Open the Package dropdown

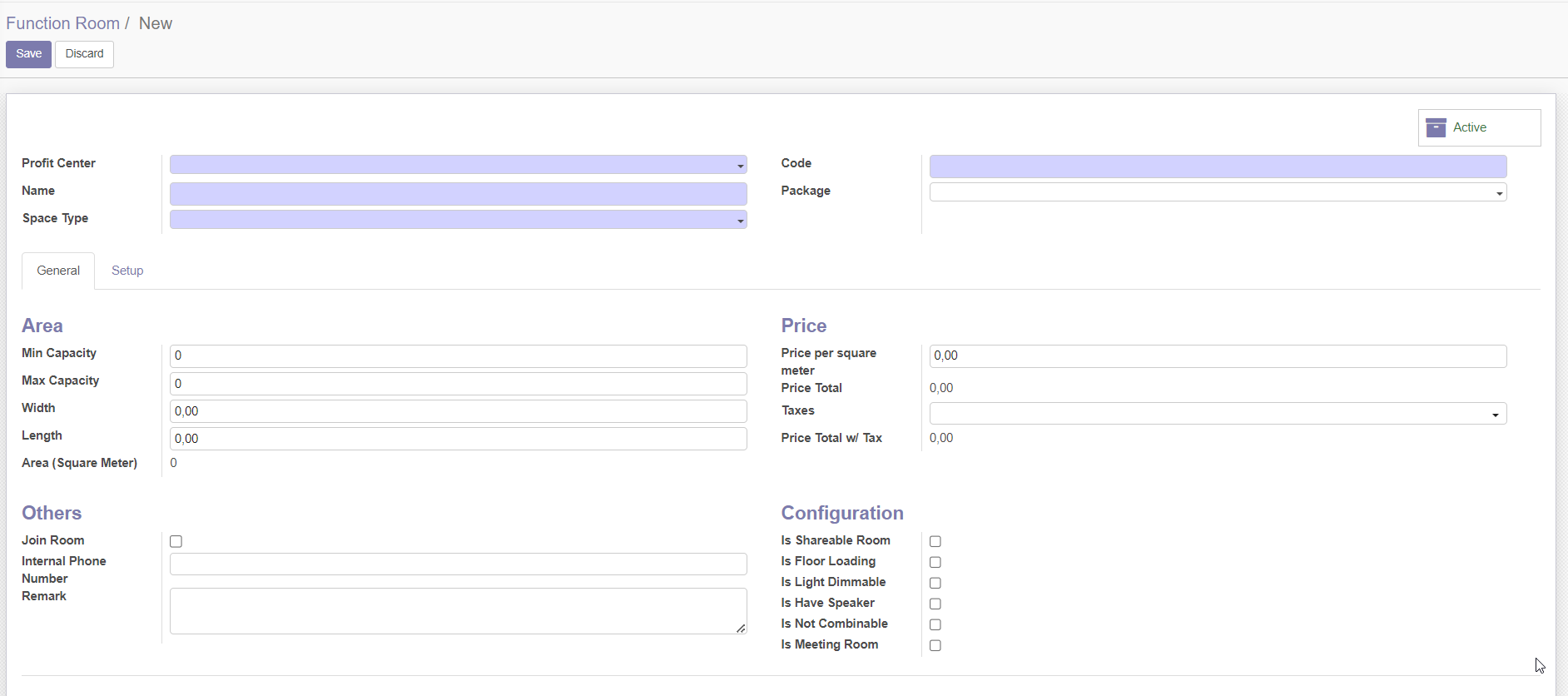(x=1218, y=192)
